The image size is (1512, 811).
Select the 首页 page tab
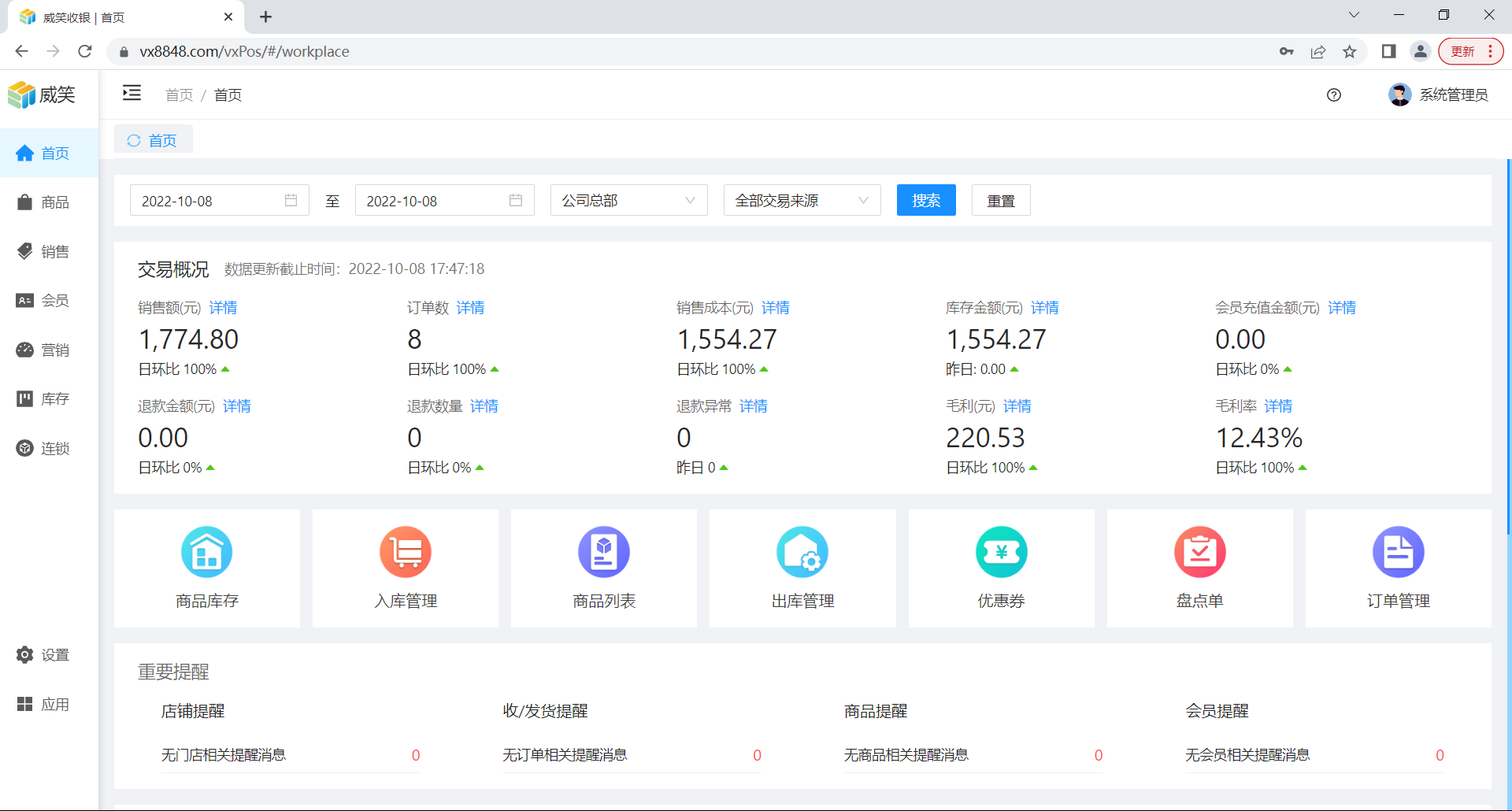154,140
